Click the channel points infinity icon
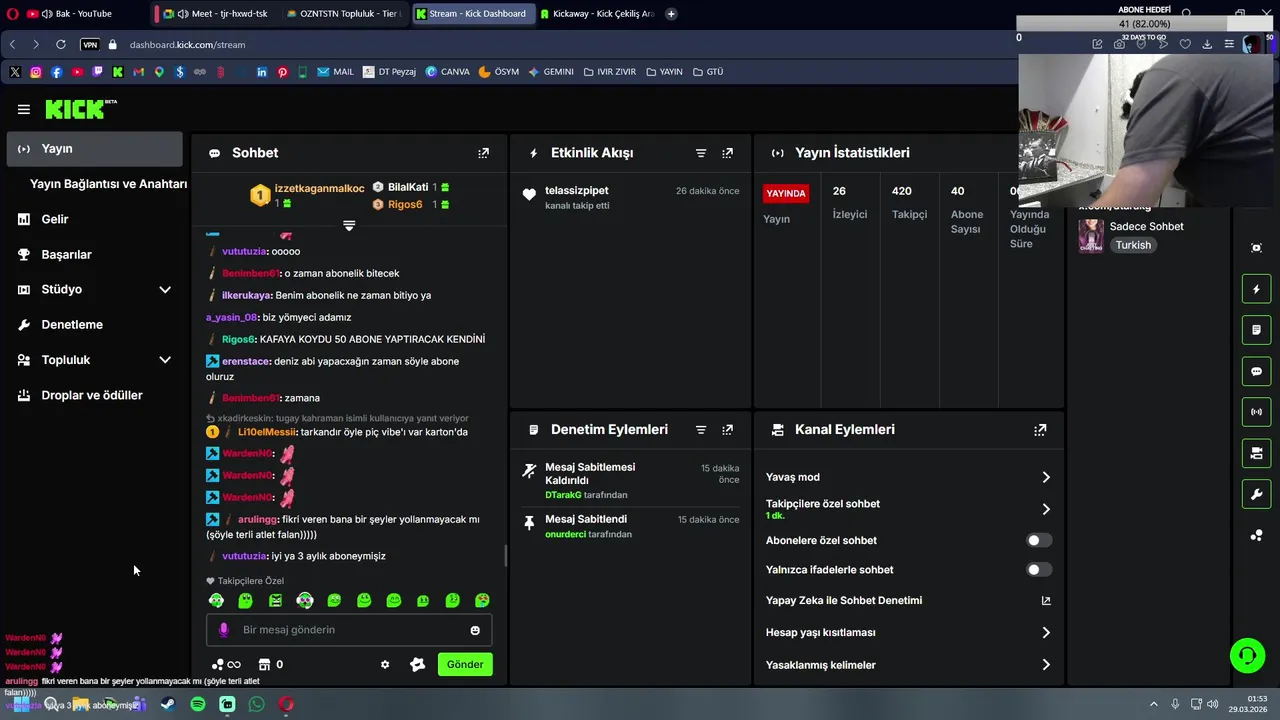1280x720 pixels. [226, 665]
